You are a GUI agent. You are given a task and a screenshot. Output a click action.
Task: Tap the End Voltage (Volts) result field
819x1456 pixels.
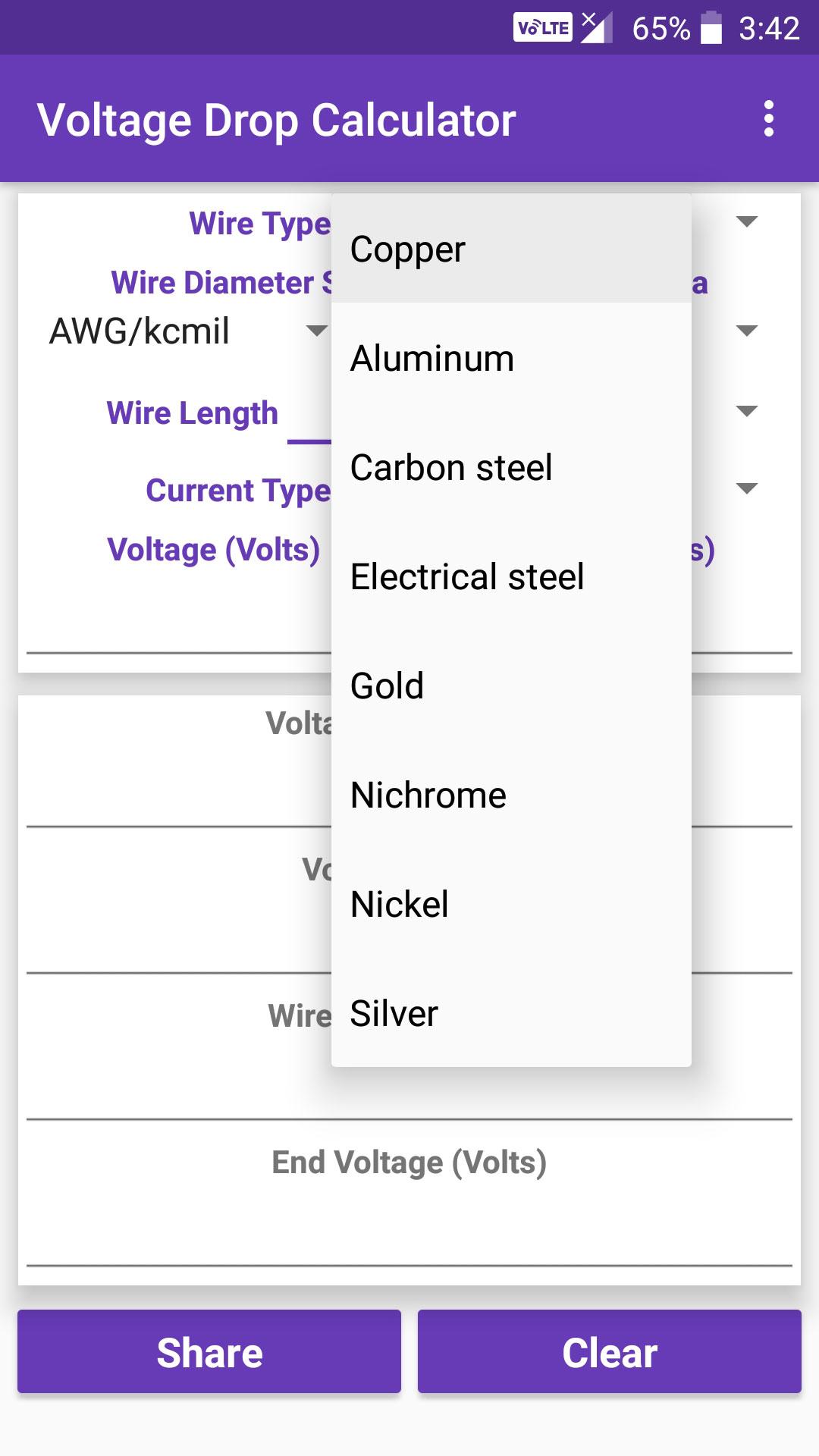click(x=409, y=1200)
